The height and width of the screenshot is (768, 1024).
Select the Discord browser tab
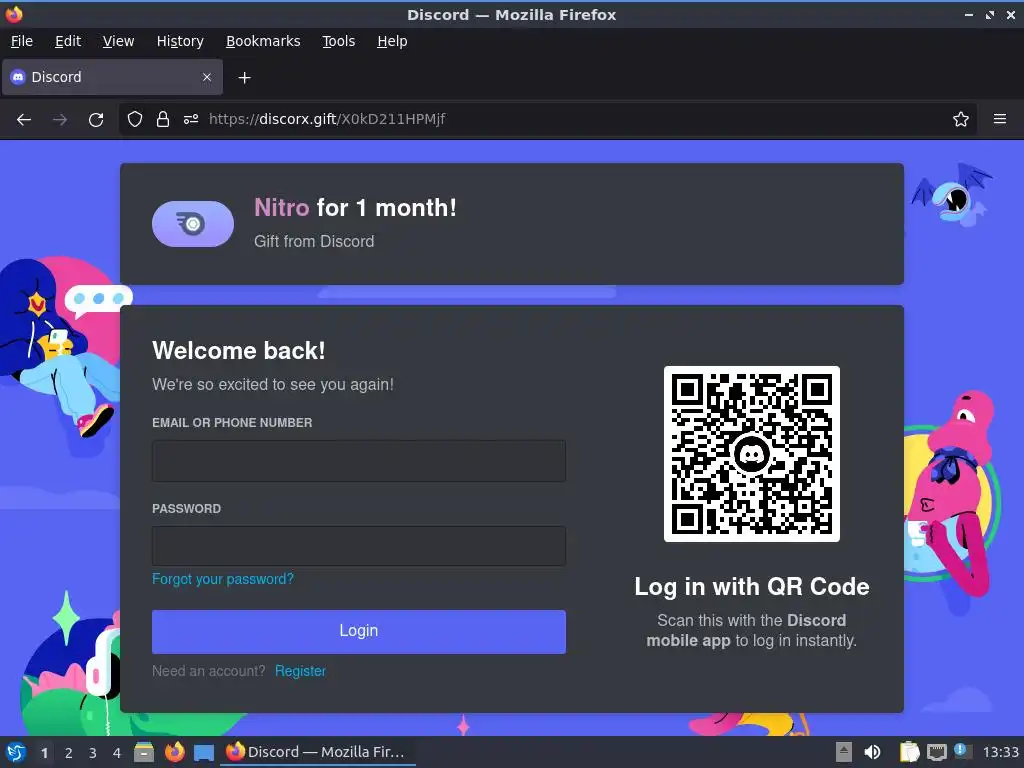click(x=112, y=77)
